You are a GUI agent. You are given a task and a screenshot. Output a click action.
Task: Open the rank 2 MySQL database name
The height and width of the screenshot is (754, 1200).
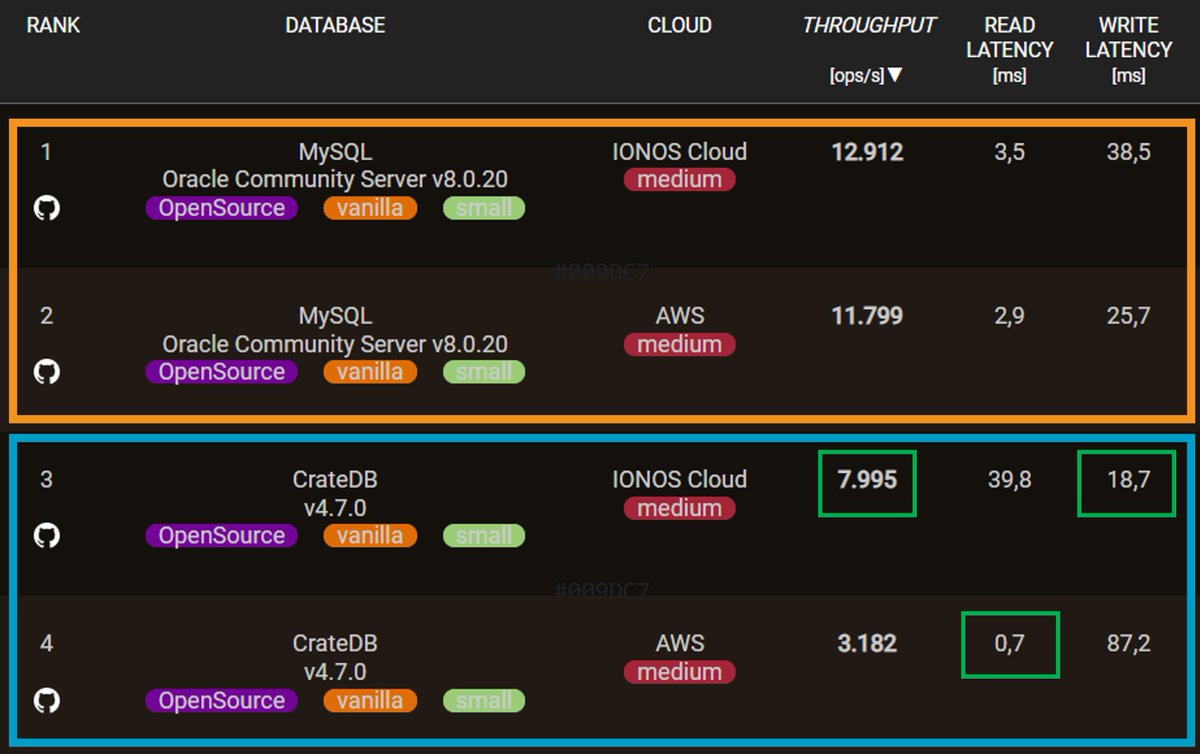[x=335, y=316]
